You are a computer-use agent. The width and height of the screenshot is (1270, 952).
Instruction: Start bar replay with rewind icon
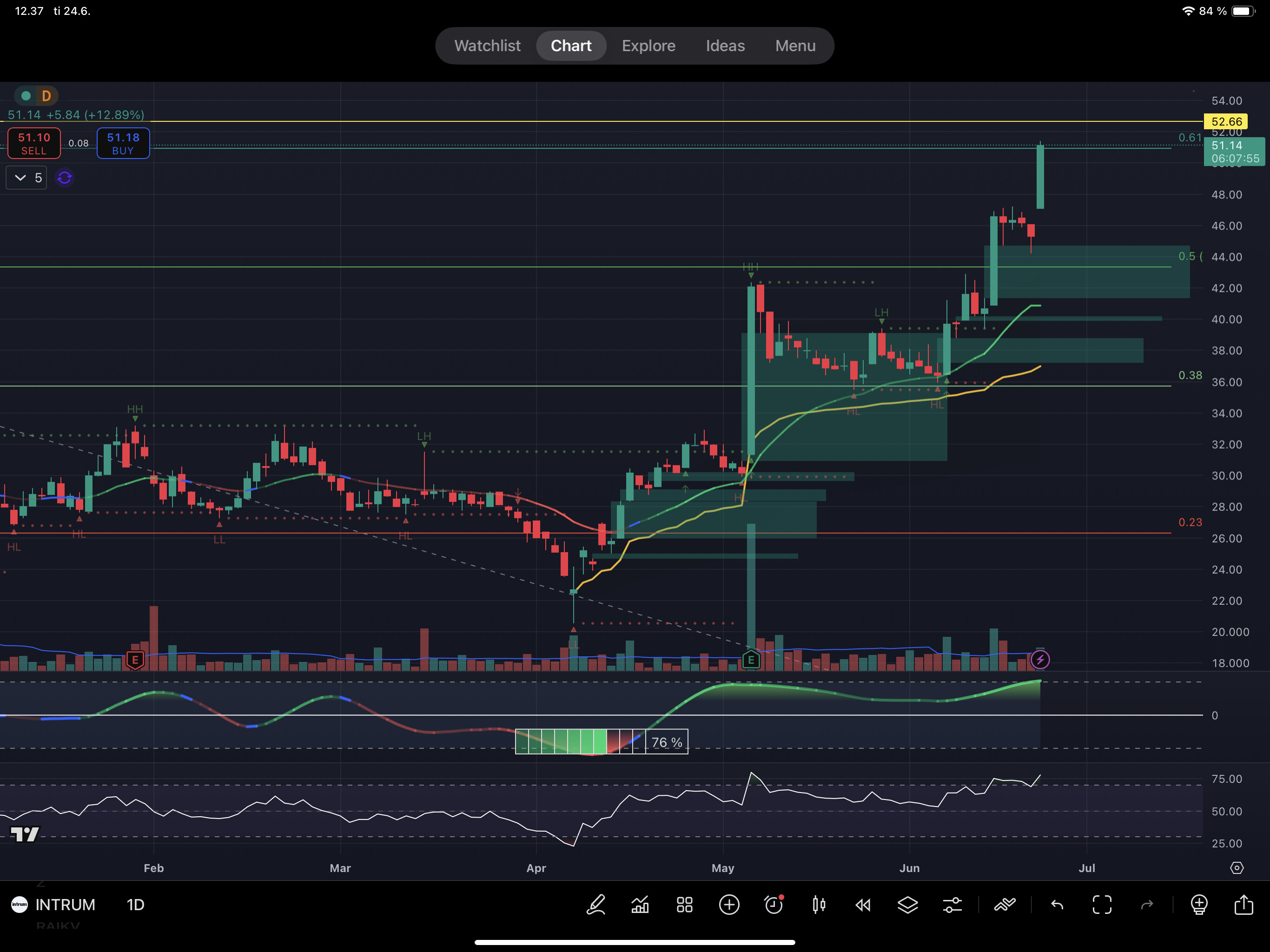pos(863,906)
